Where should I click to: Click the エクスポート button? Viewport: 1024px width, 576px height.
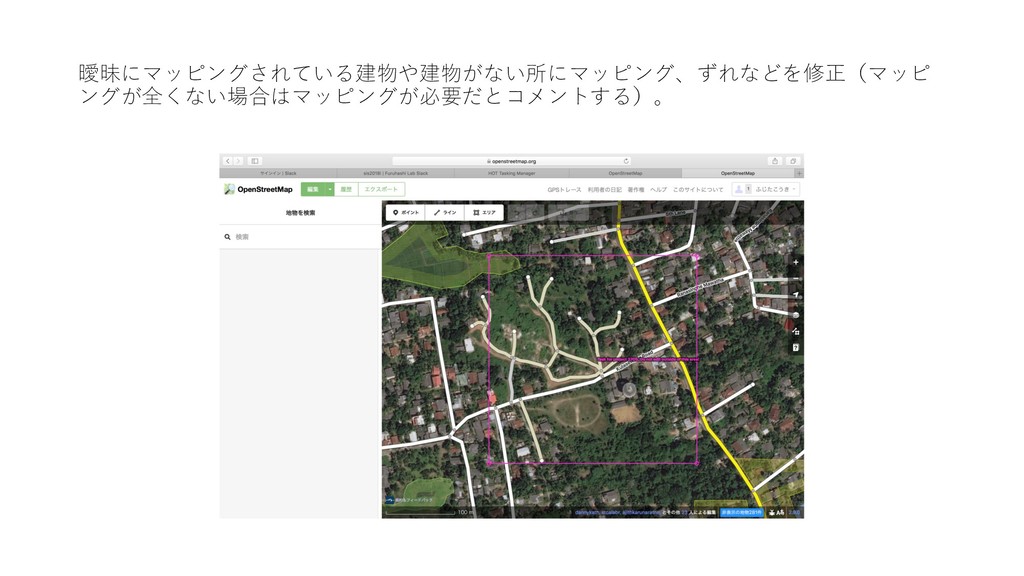pyautogui.click(x=381, y=189)
